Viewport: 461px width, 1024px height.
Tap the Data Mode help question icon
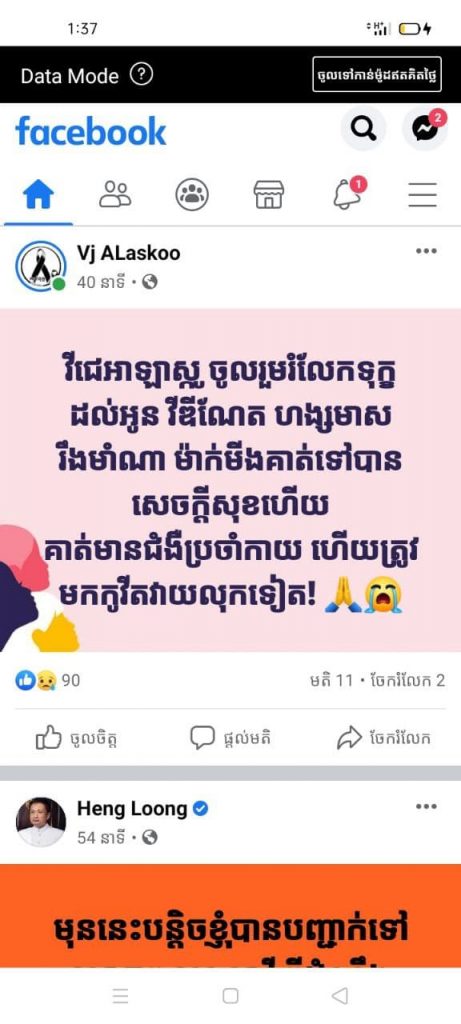pyautogui.click(x=141, y=74)
